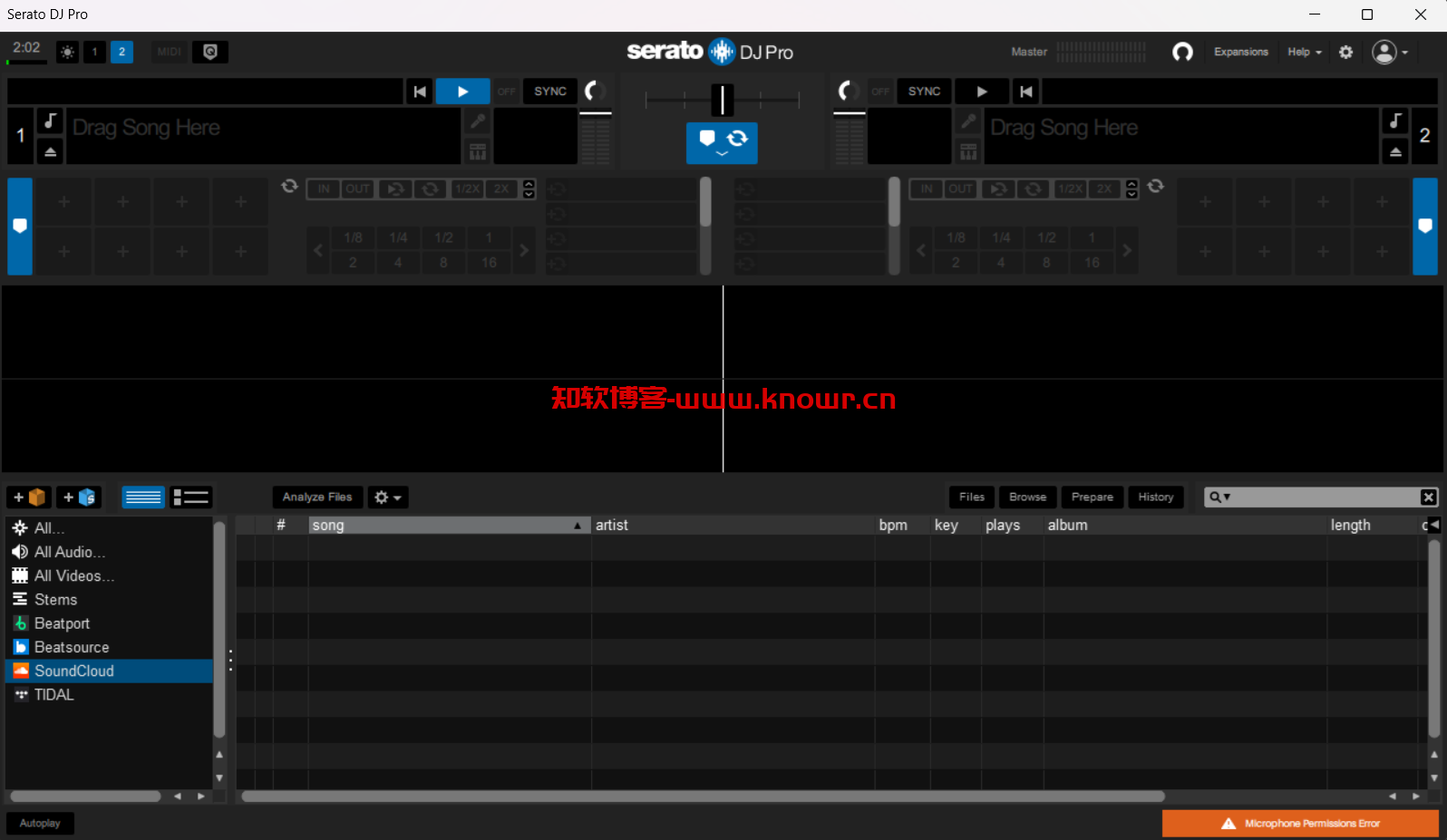Click deck 1 music note key icon
Image resolution: width=1447 pixels, height=840 pixels.
(51, 121)
